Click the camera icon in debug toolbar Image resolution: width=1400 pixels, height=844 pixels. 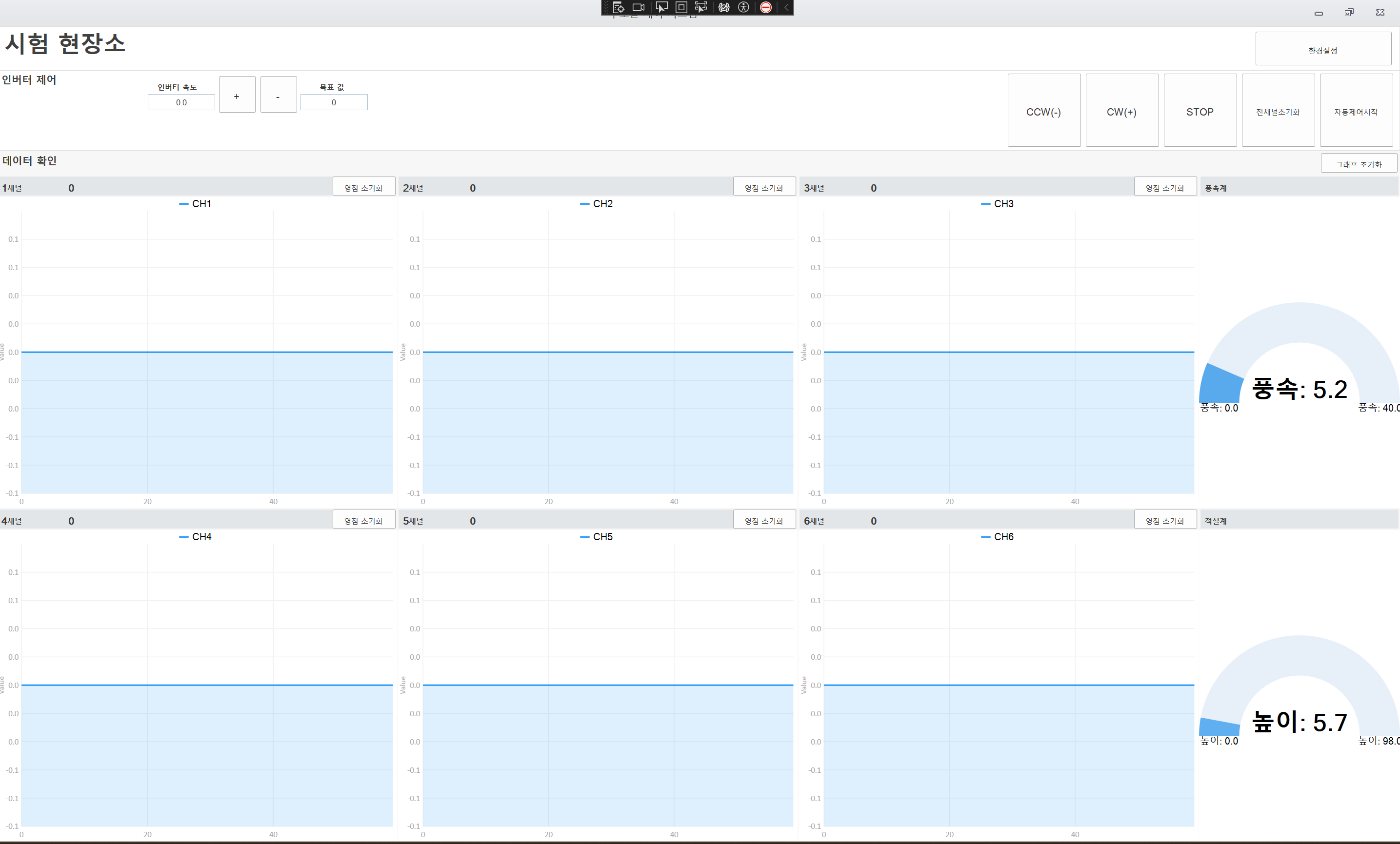(639, 7)
